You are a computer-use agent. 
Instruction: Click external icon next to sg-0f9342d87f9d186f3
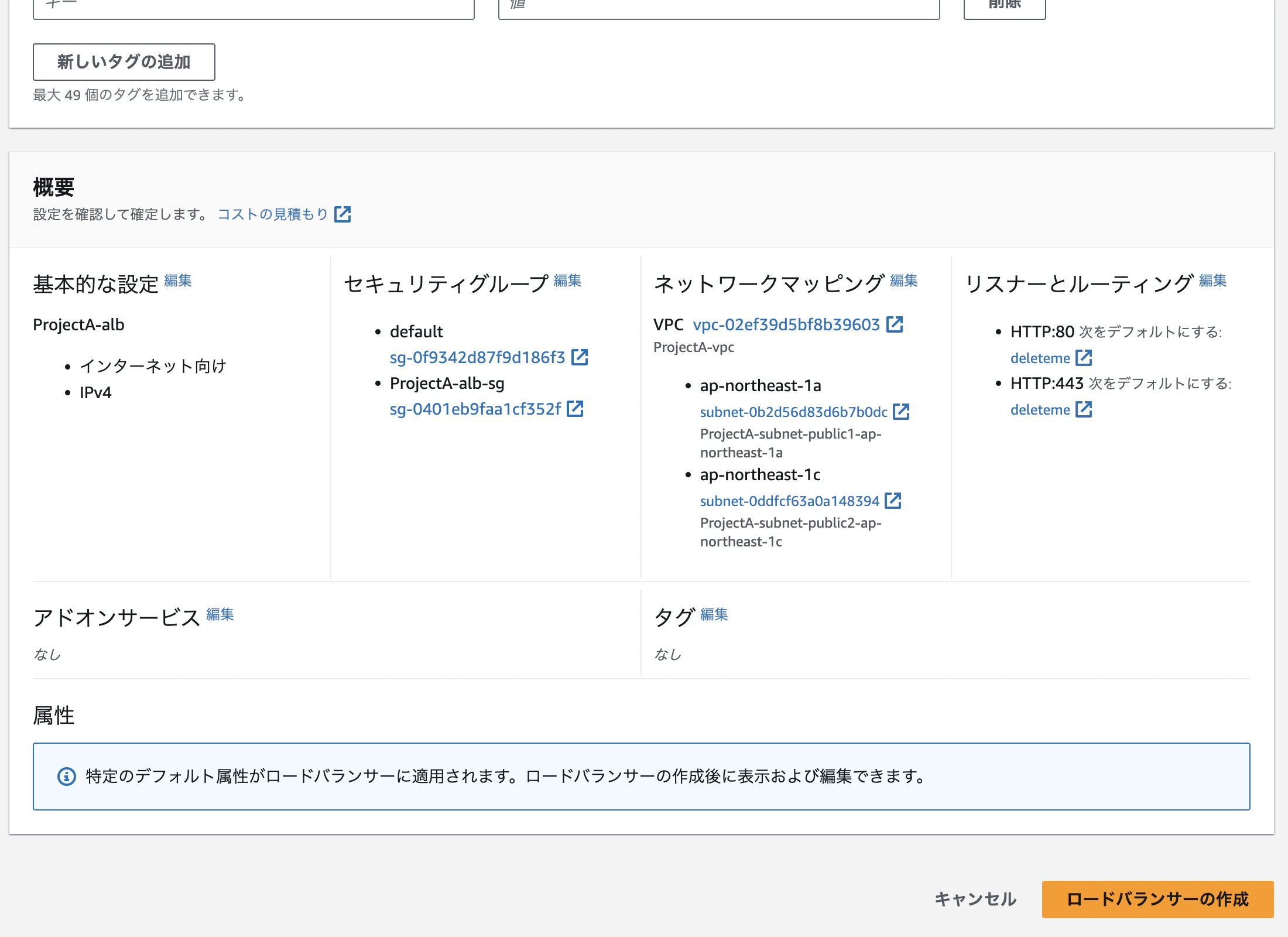(580, 357)
